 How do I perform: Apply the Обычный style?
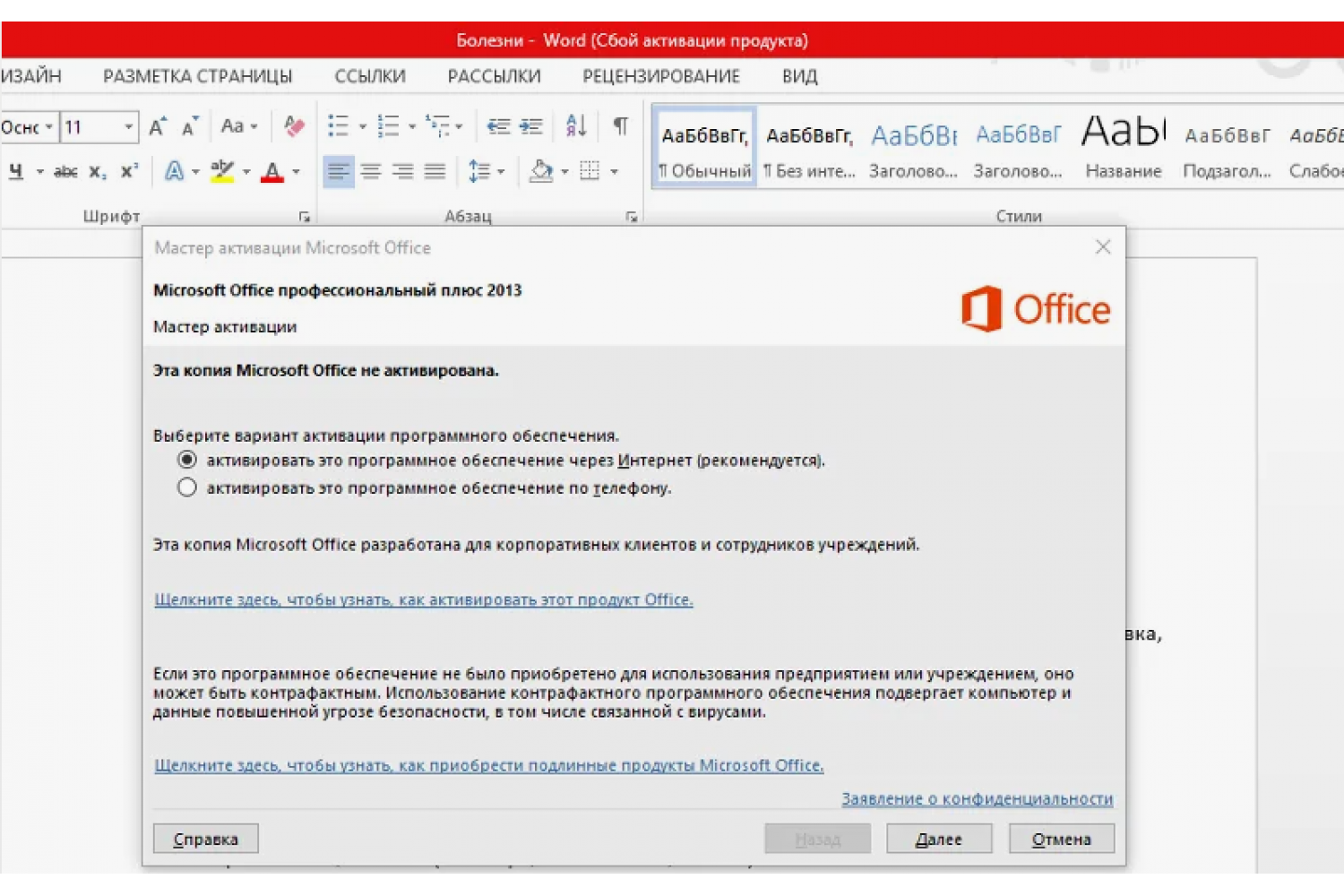[705, 148]
